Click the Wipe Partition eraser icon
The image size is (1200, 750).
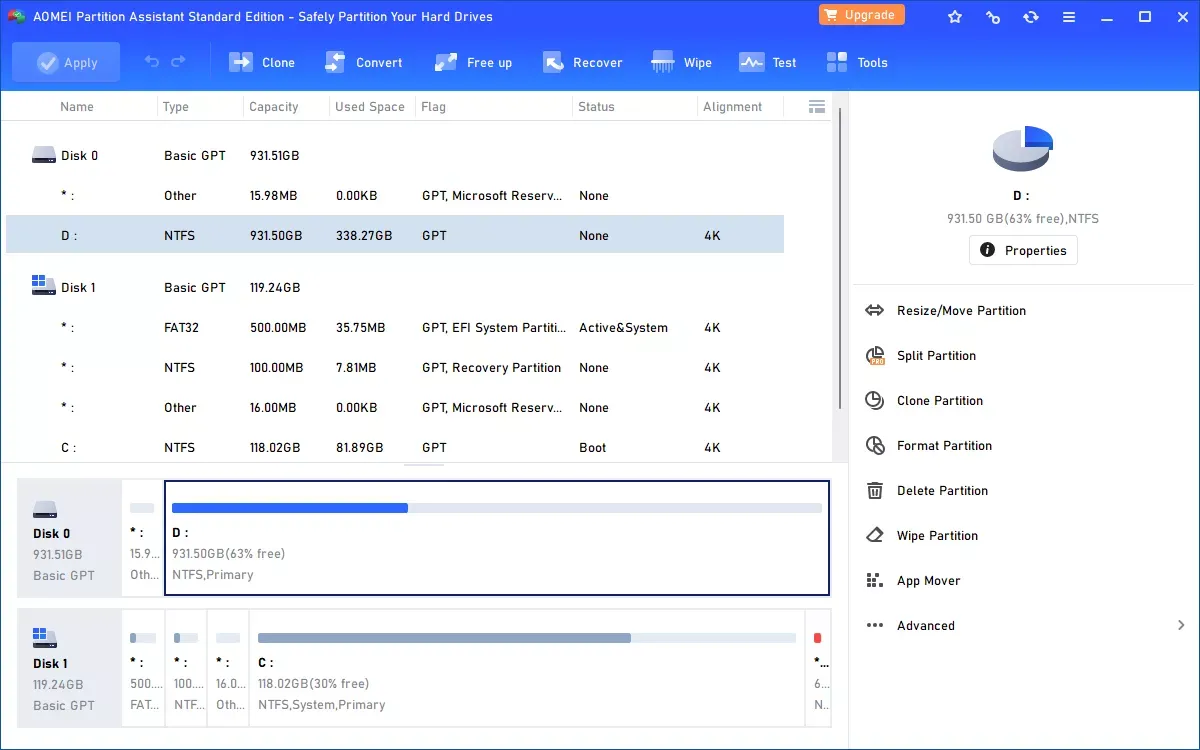pos(875,536)
